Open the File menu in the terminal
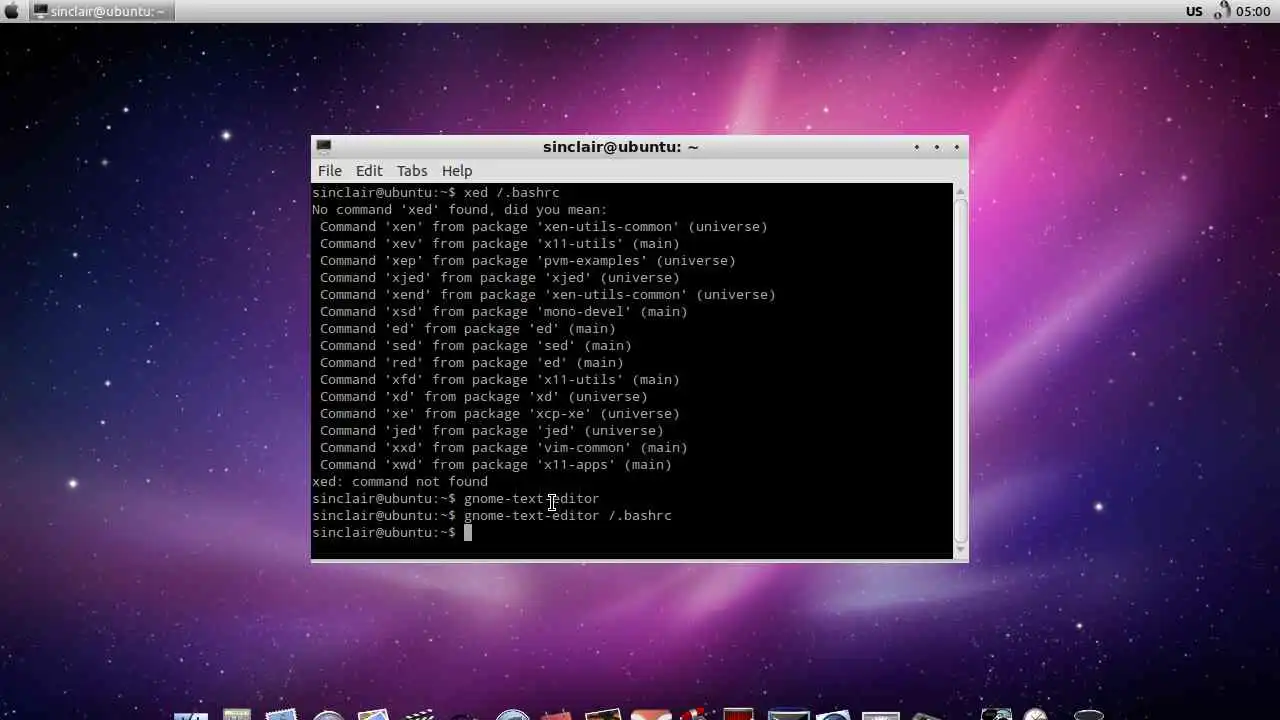The height and width of the screenshot is (720, 1280). pyautogui.click(x=330, y=171)
